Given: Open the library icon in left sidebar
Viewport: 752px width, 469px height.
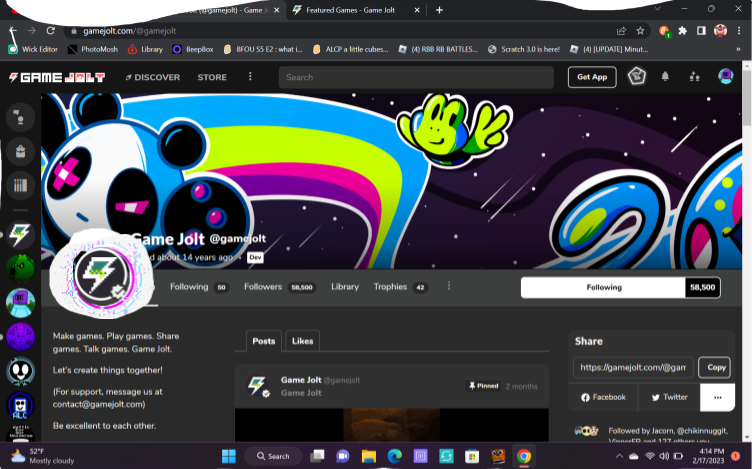Looking at the screenshot, I should coord(20,185).
